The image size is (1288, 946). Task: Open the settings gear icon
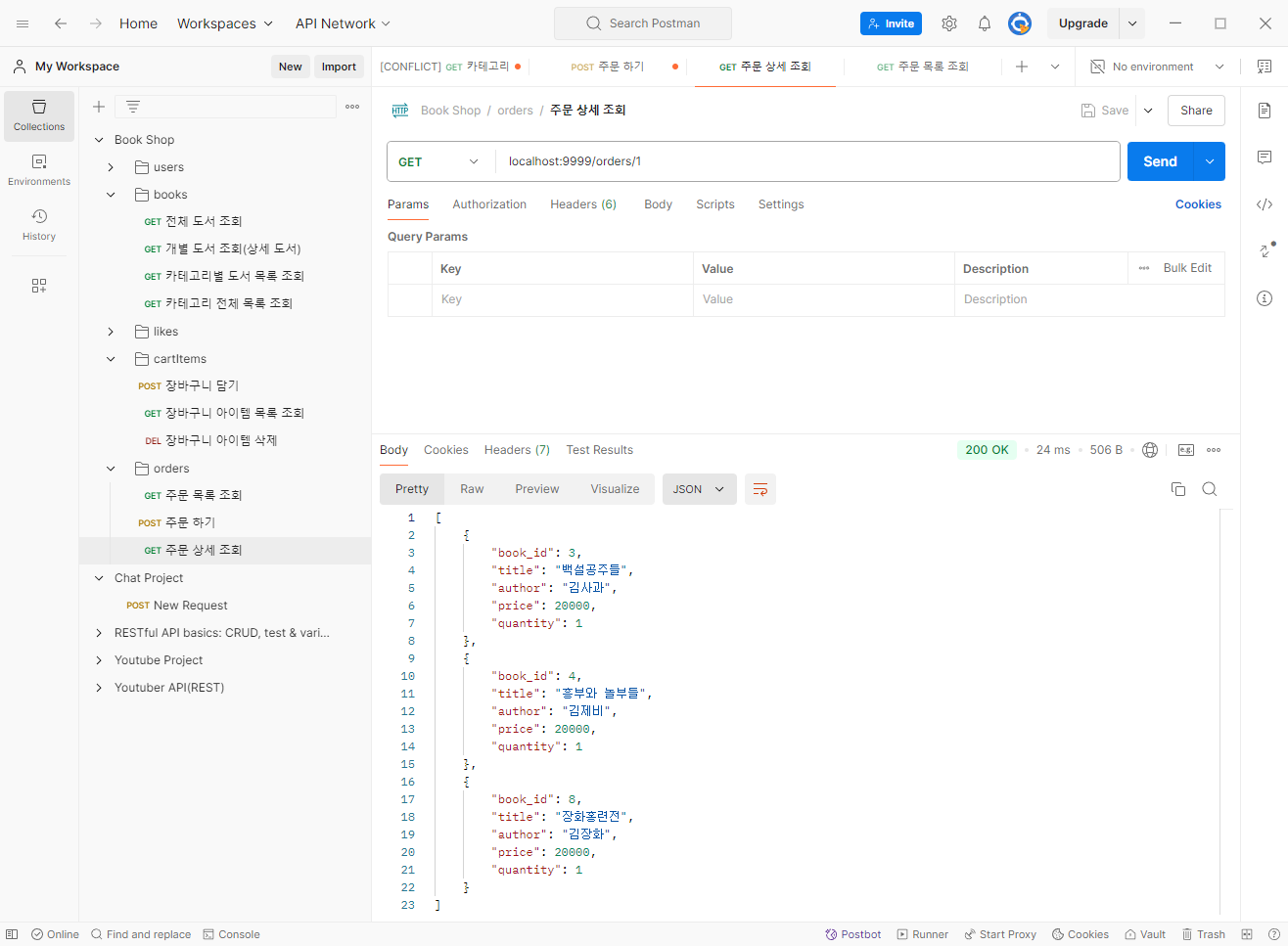[949, 23]
